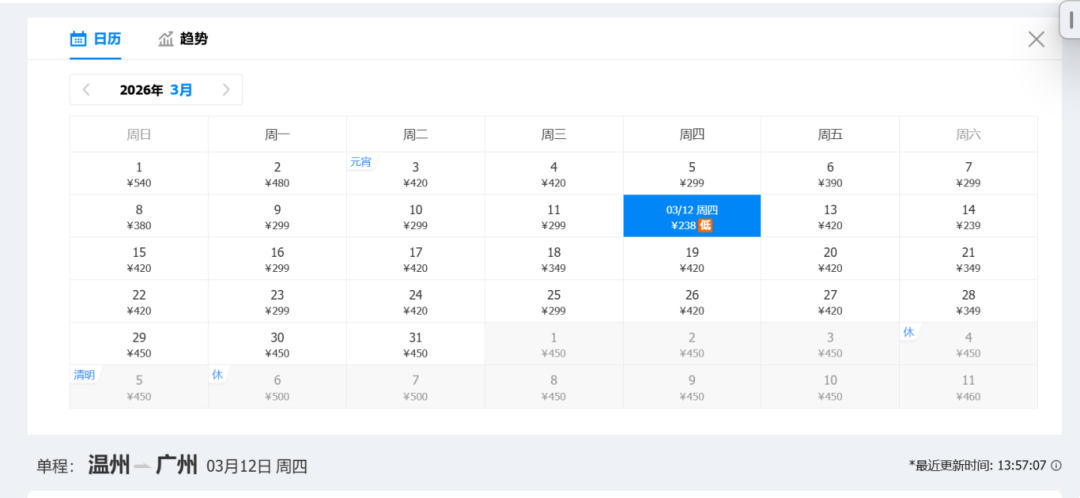Go to next month arrow
This screenshot has width=1080, height=498.
coord(226,90)
